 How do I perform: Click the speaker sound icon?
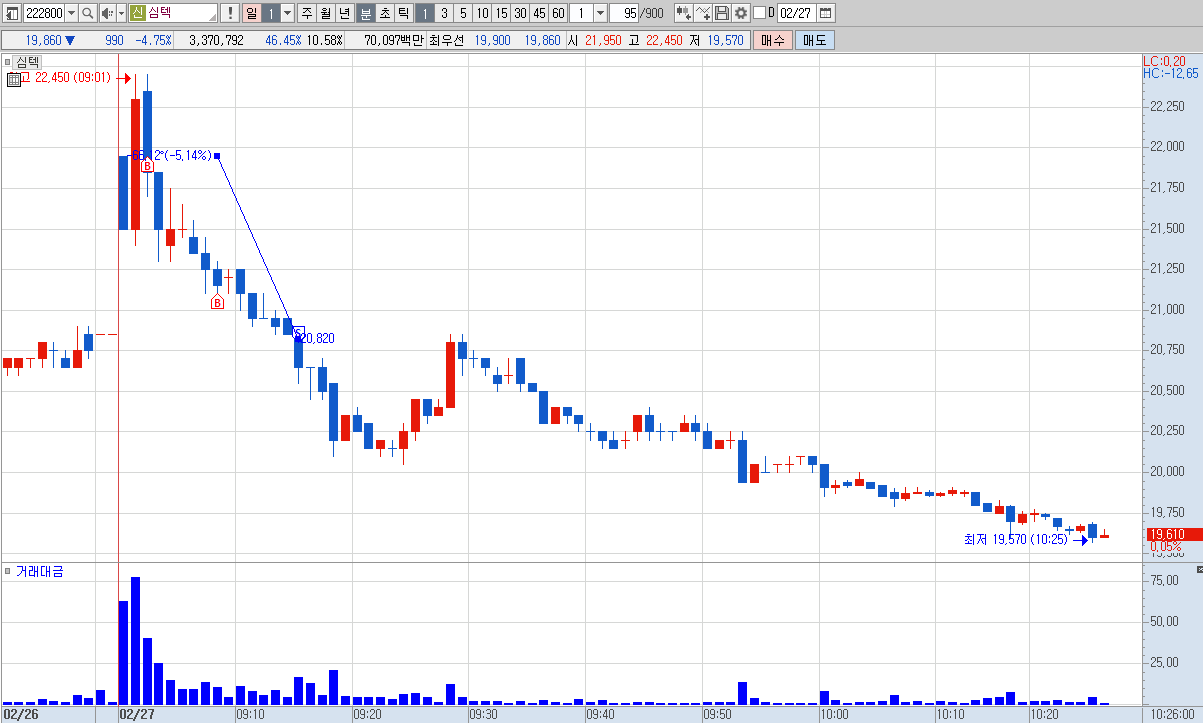[x=107, y=13]
